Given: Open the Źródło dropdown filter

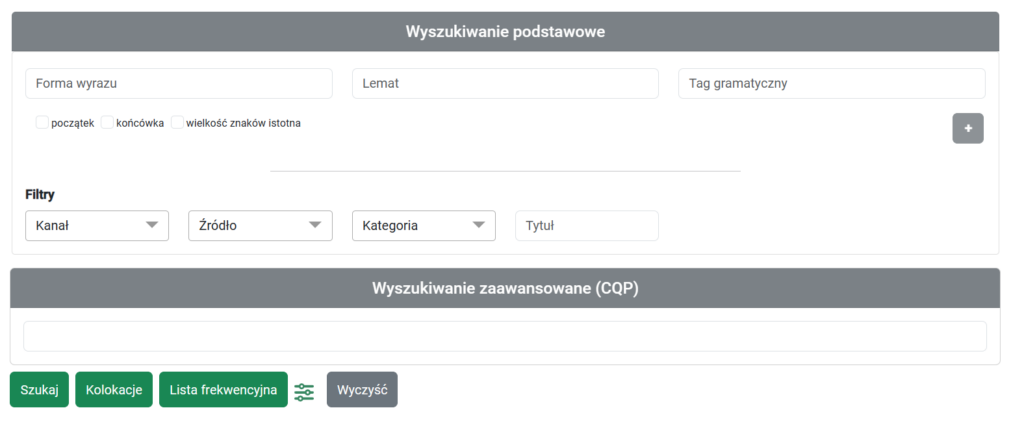Looking at the screenshot, I should tap(261, 226).
